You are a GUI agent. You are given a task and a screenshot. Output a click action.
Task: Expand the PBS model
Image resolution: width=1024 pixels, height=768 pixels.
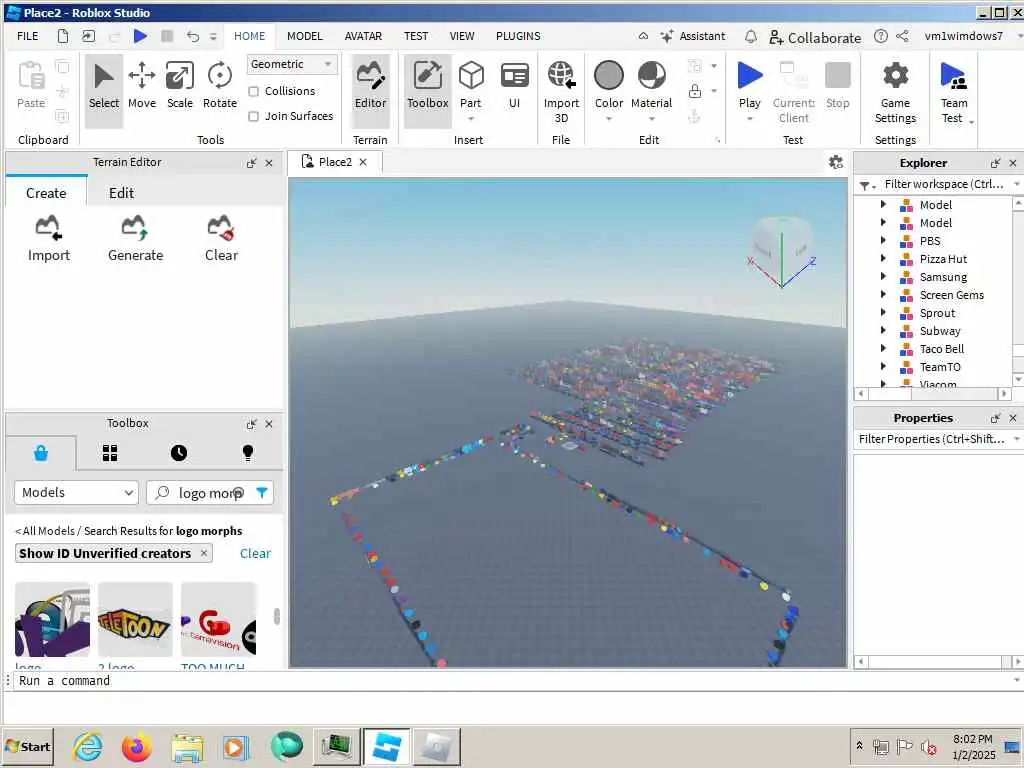coord(883,240)
